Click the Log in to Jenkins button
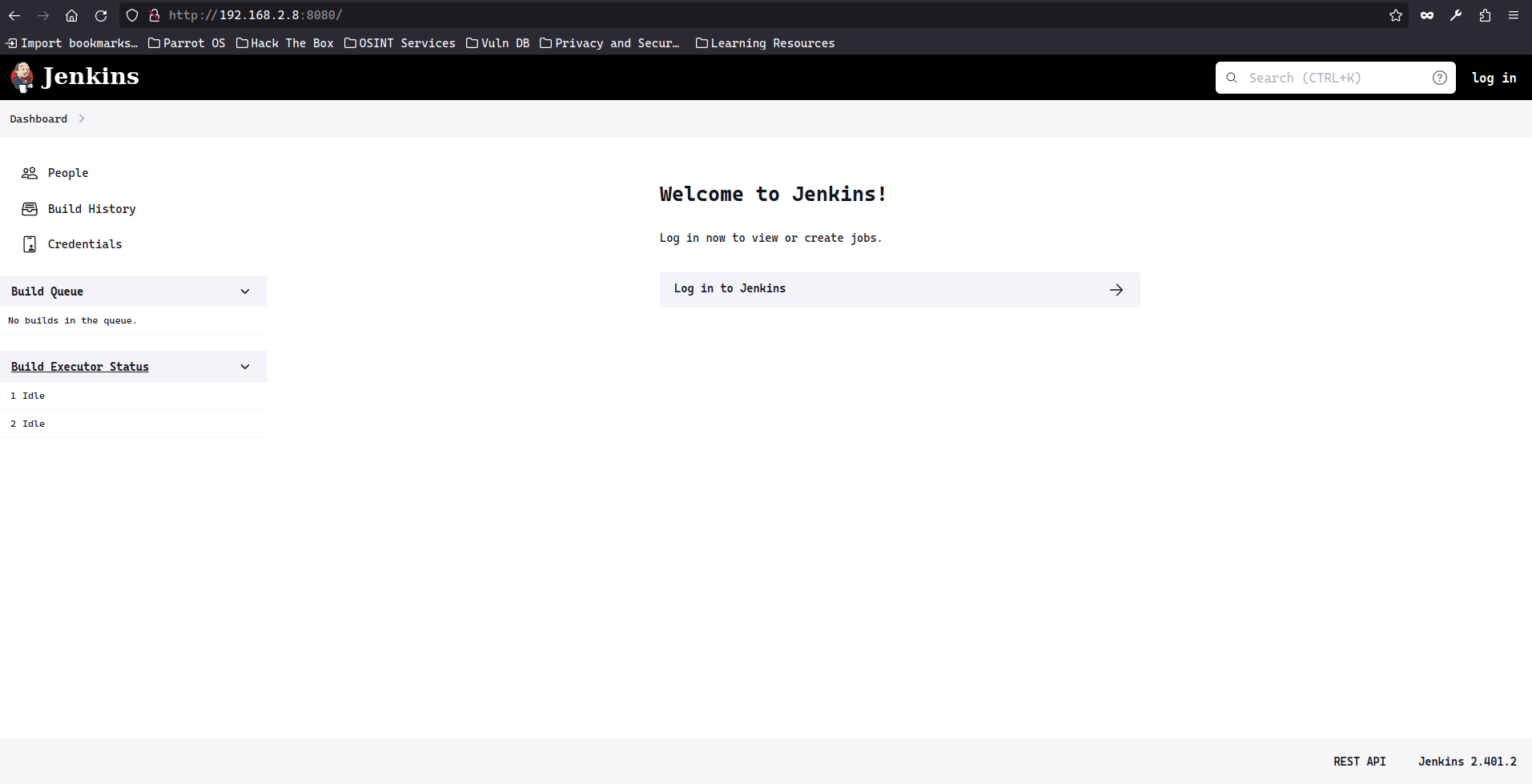 [x=899, y=290]
